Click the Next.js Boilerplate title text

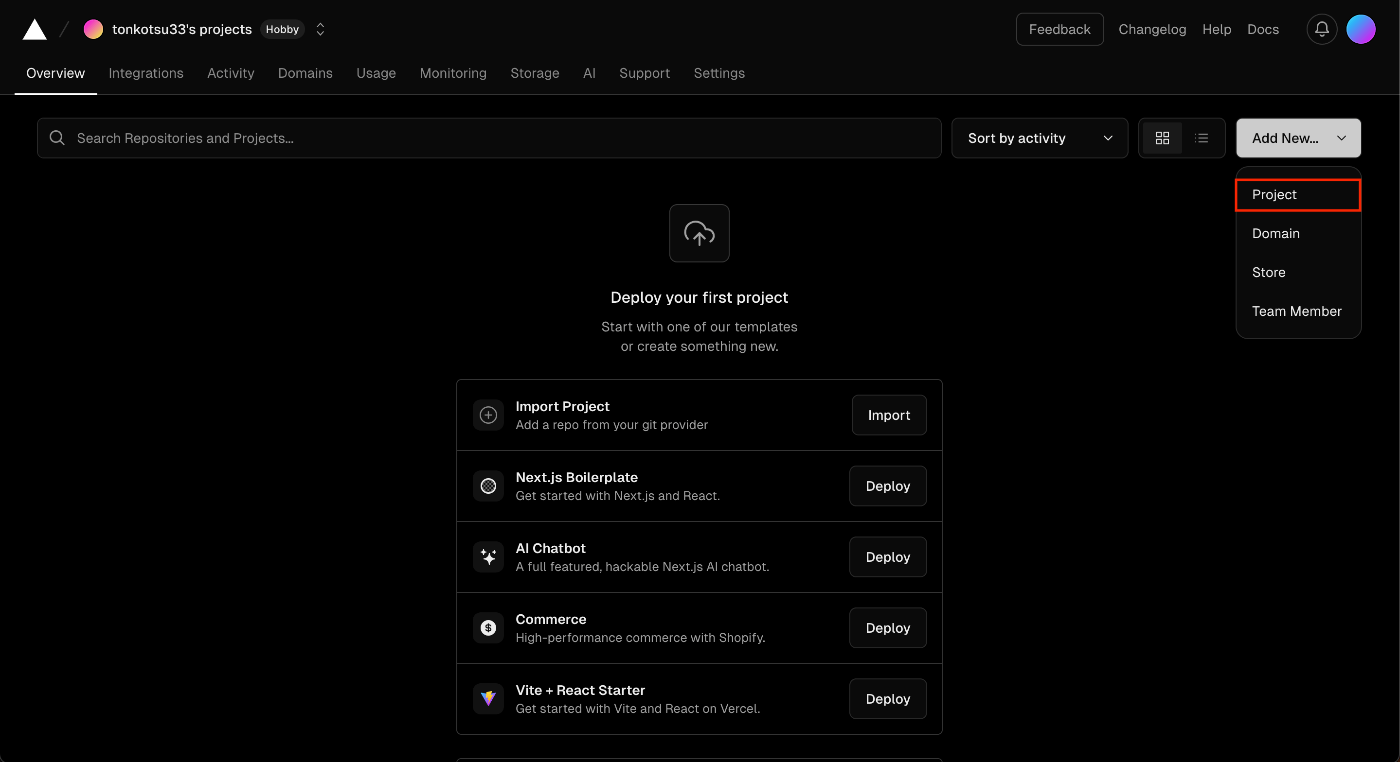click(x=576, y=477)
